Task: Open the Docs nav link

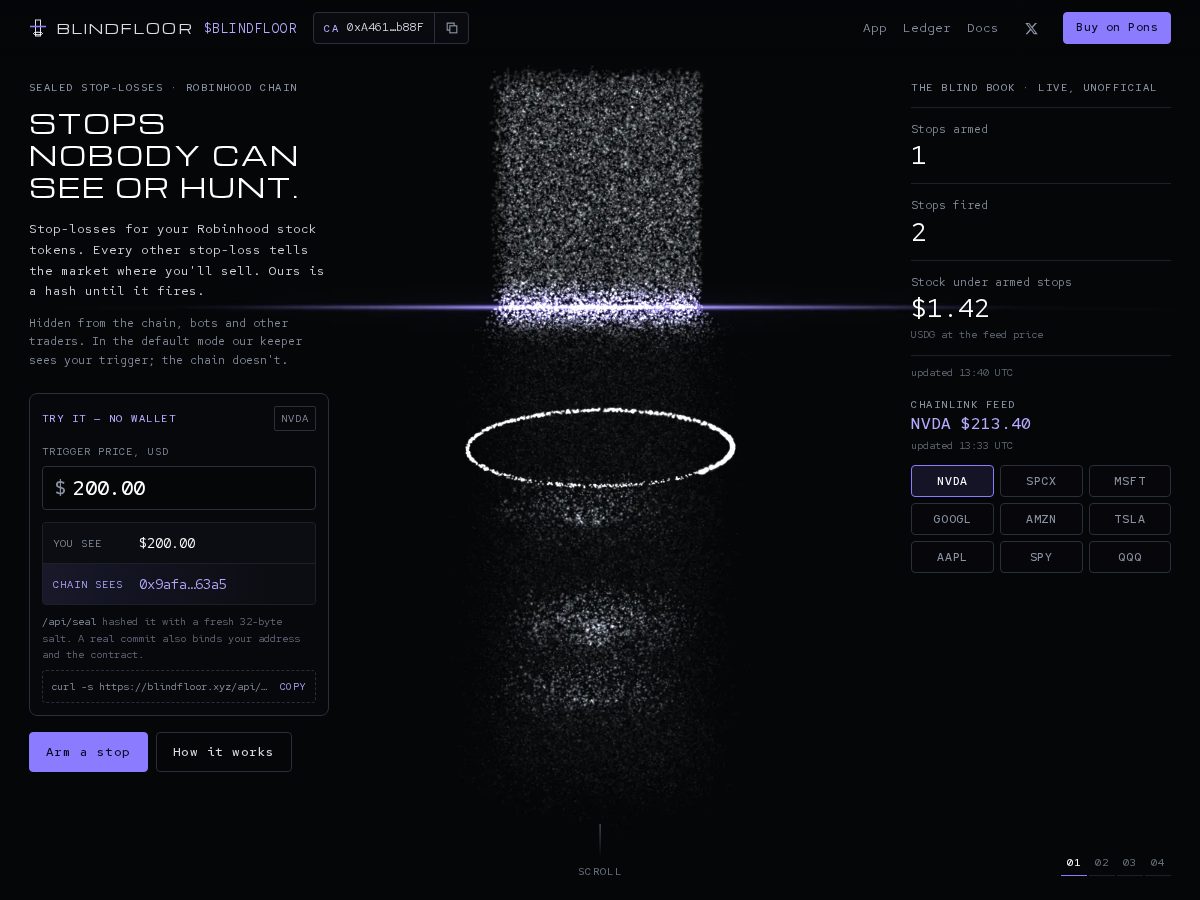Action: pyautogui.click(x=982, y=28)
